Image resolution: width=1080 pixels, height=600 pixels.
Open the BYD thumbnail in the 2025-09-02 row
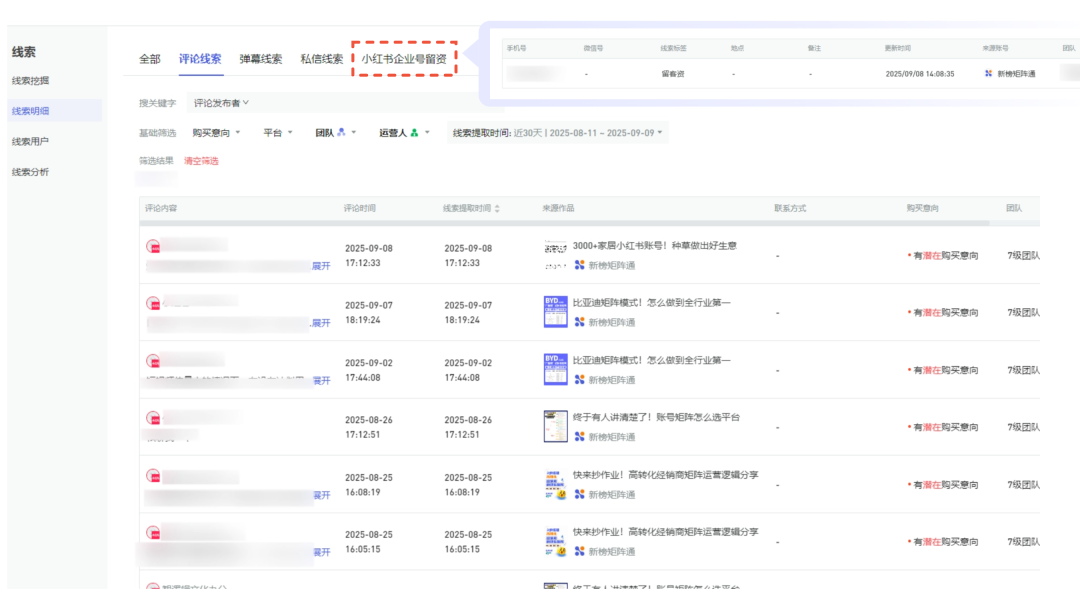click(555, 368)
